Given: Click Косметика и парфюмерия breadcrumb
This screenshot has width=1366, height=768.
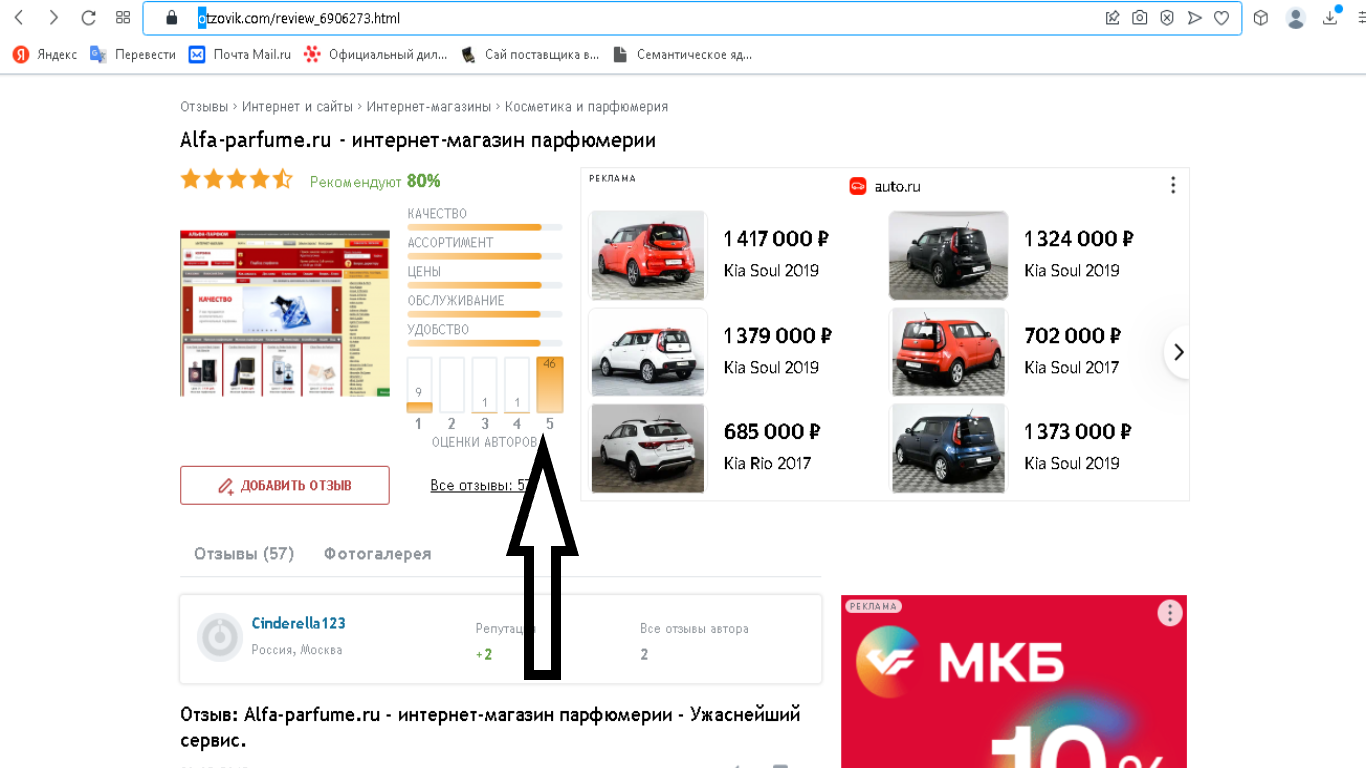Looking at the screenshot, I should (586, 106).
